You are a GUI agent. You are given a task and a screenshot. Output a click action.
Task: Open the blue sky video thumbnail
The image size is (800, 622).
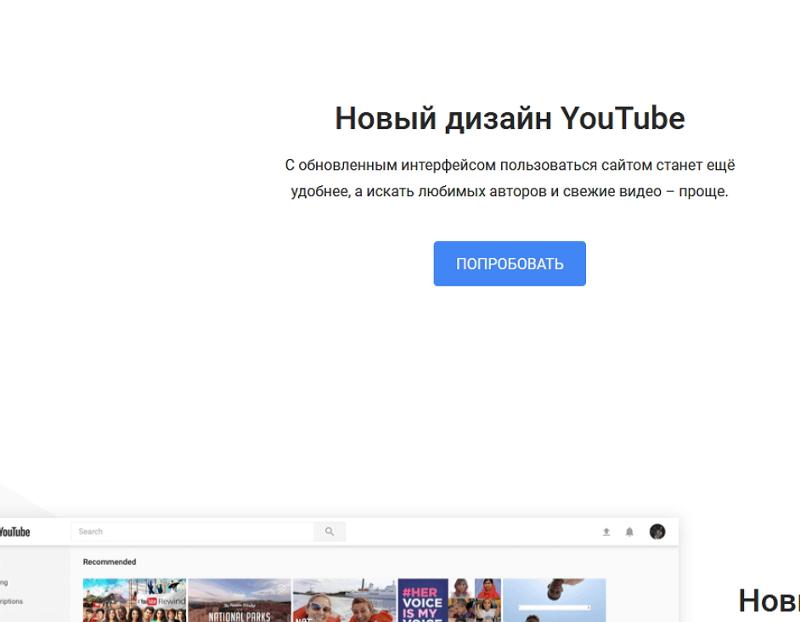(x=554, y=600)
